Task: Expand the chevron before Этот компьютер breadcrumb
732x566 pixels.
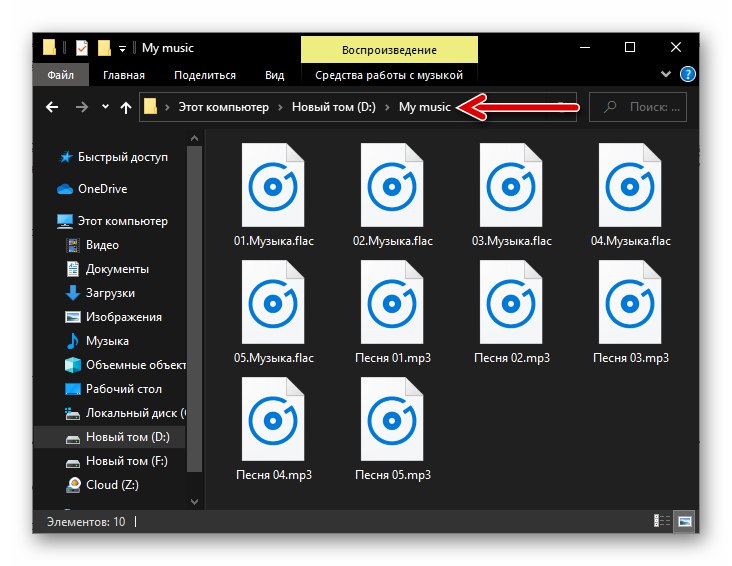Action: point(167,107)
